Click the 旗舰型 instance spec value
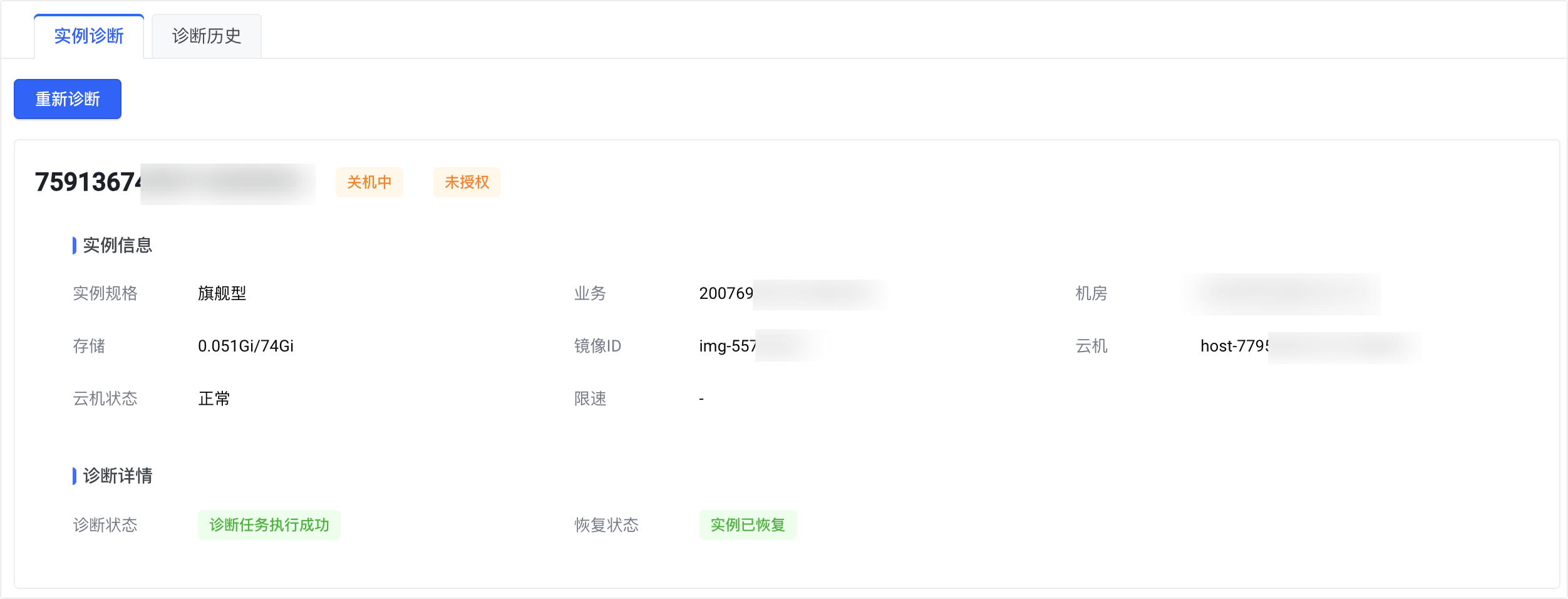This screenshot has width=1568, height=599. (222, 293)
